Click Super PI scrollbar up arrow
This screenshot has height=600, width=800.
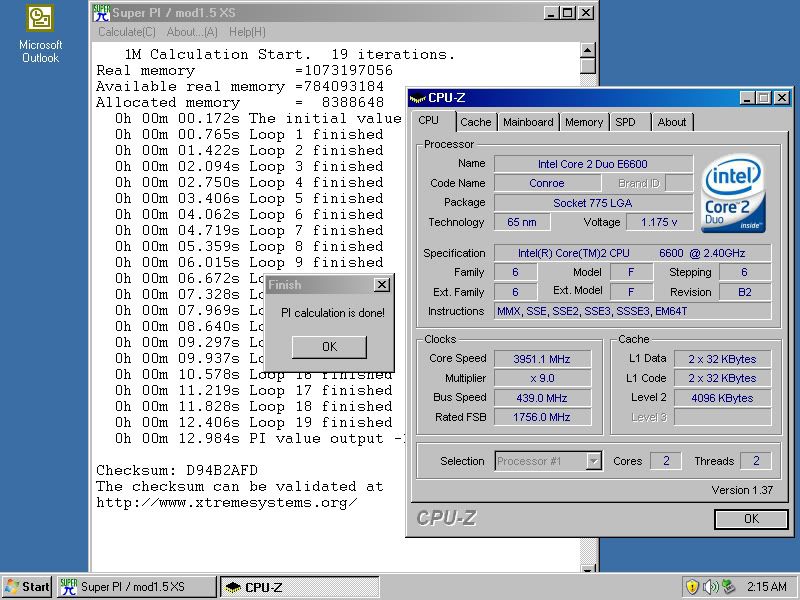588,51
